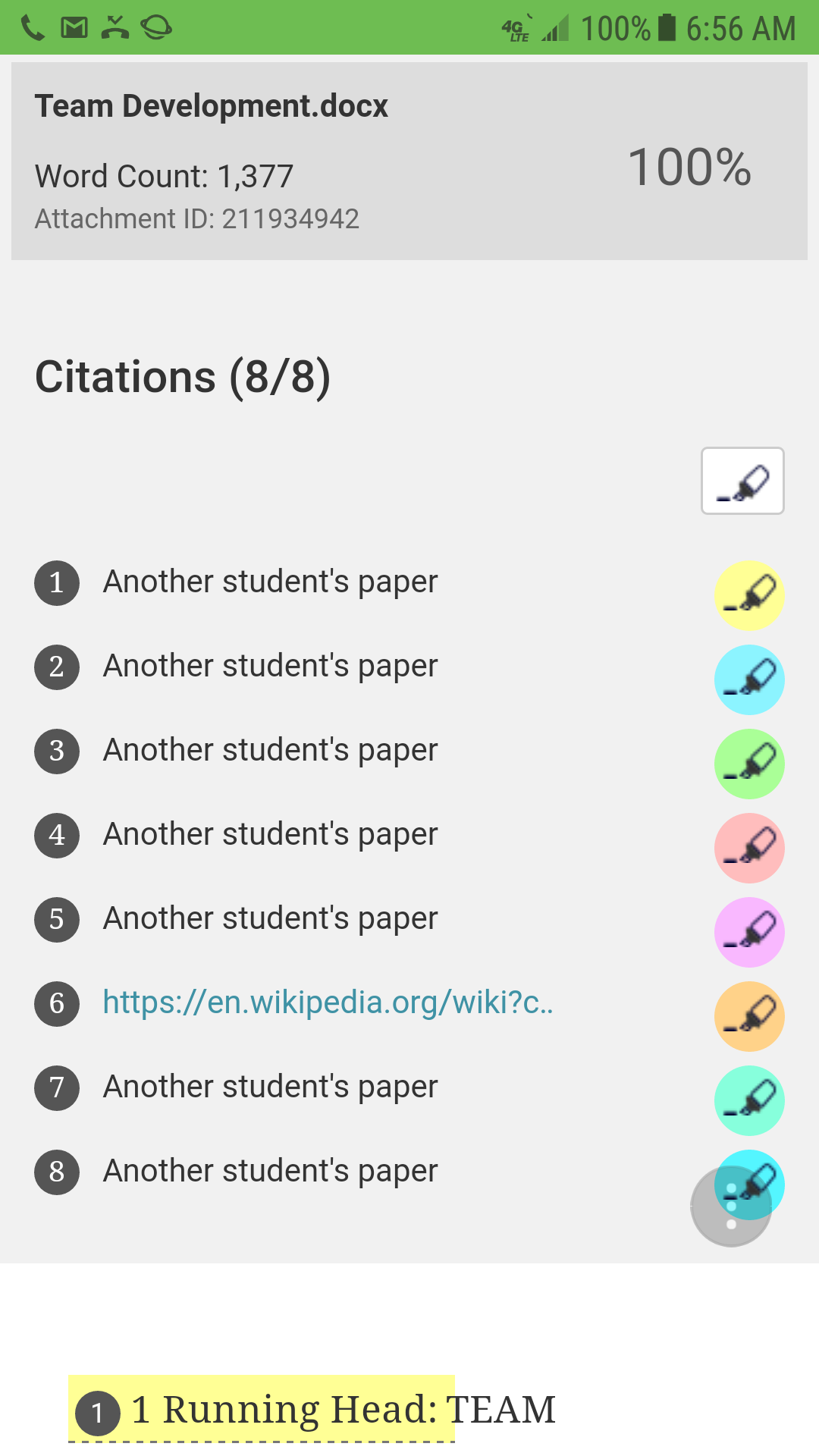Toggle blue highlighter for citation 2
The width and height of the screenshot is (819, 1456).
pos(749,679)
